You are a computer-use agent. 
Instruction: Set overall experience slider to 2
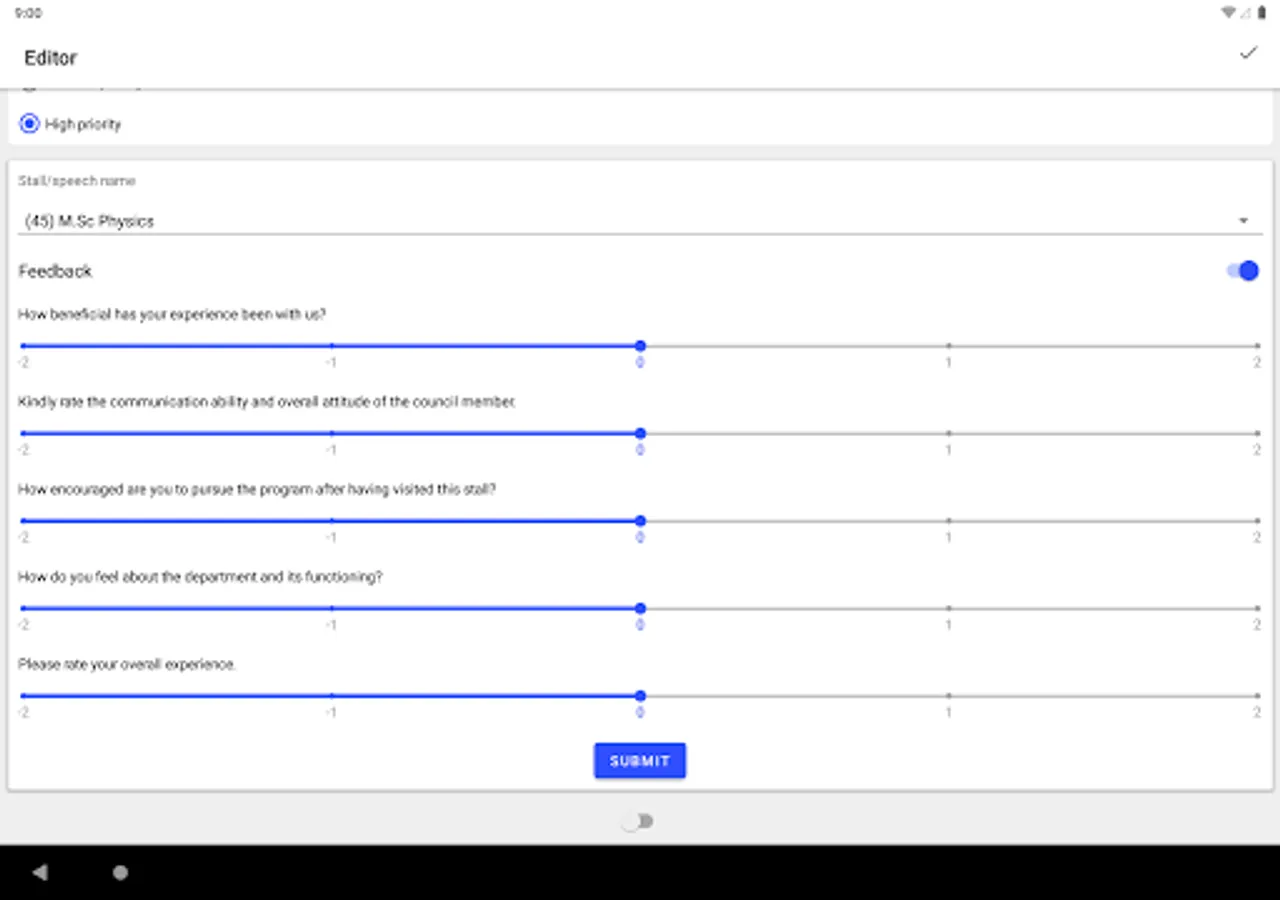click(1258, 696)
